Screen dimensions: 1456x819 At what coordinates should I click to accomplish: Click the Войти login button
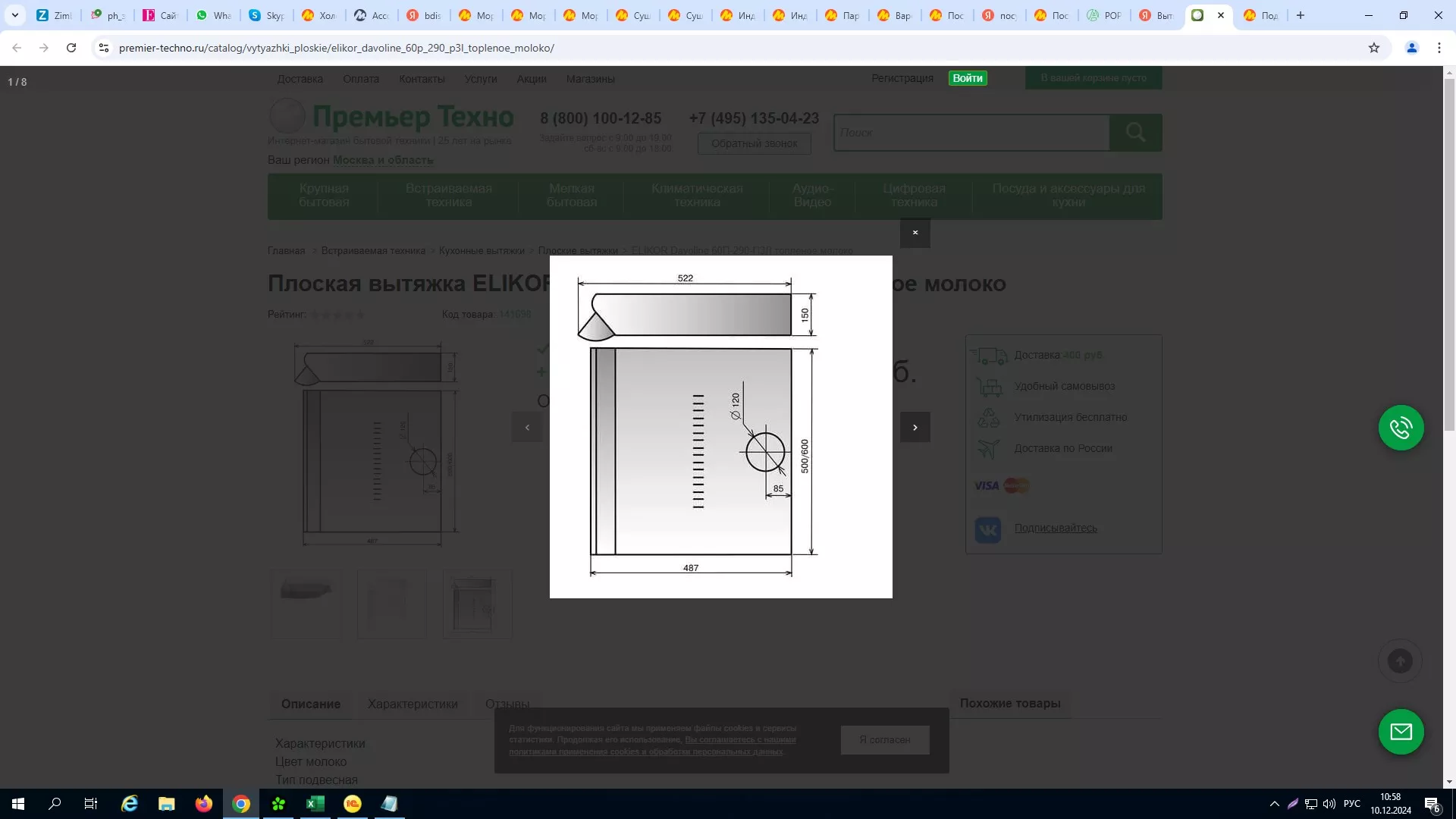point(968,78)
